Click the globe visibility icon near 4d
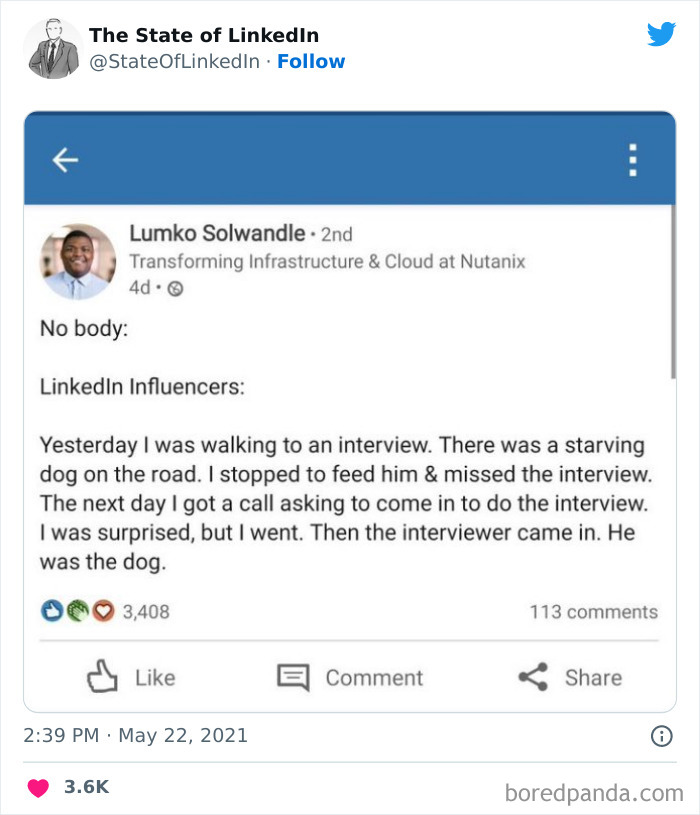Viewport: 700px width, 815px height. click(x=178, y=288)
